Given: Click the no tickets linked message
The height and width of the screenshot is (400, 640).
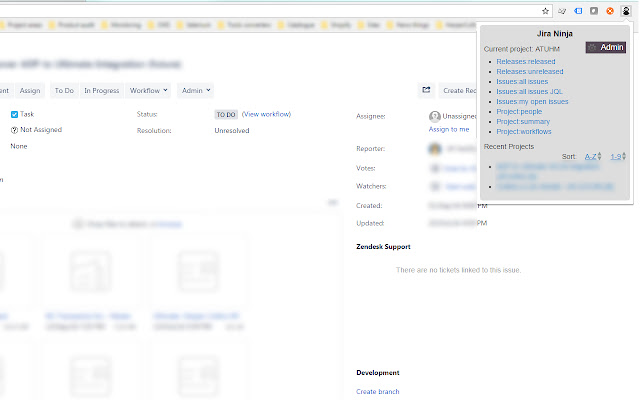Looking at the screenshot, I should [458, 270].
